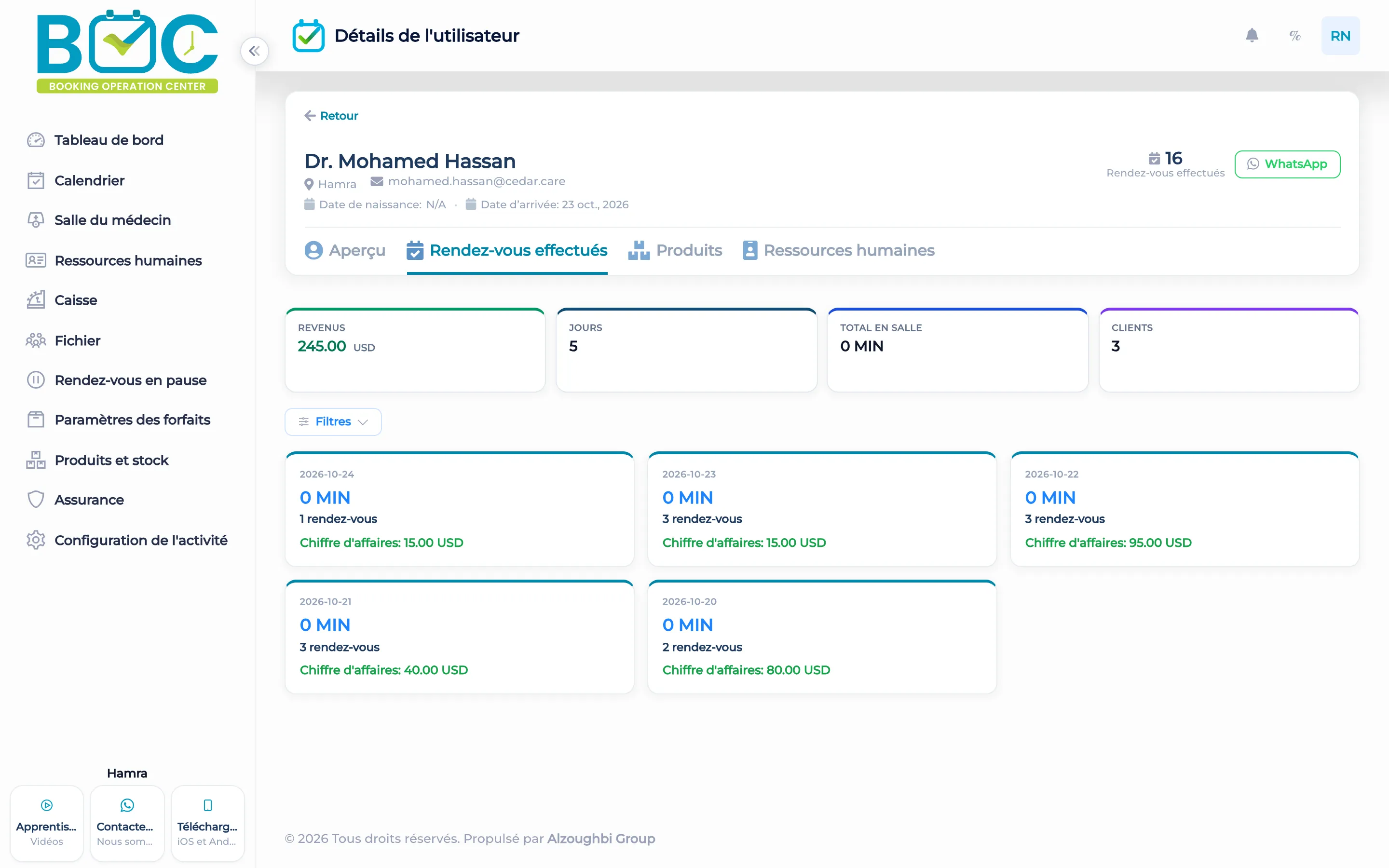Screen dimensions: 1389x868
Task: Open the 2026-10-21 day card
Action: point(459,637)
